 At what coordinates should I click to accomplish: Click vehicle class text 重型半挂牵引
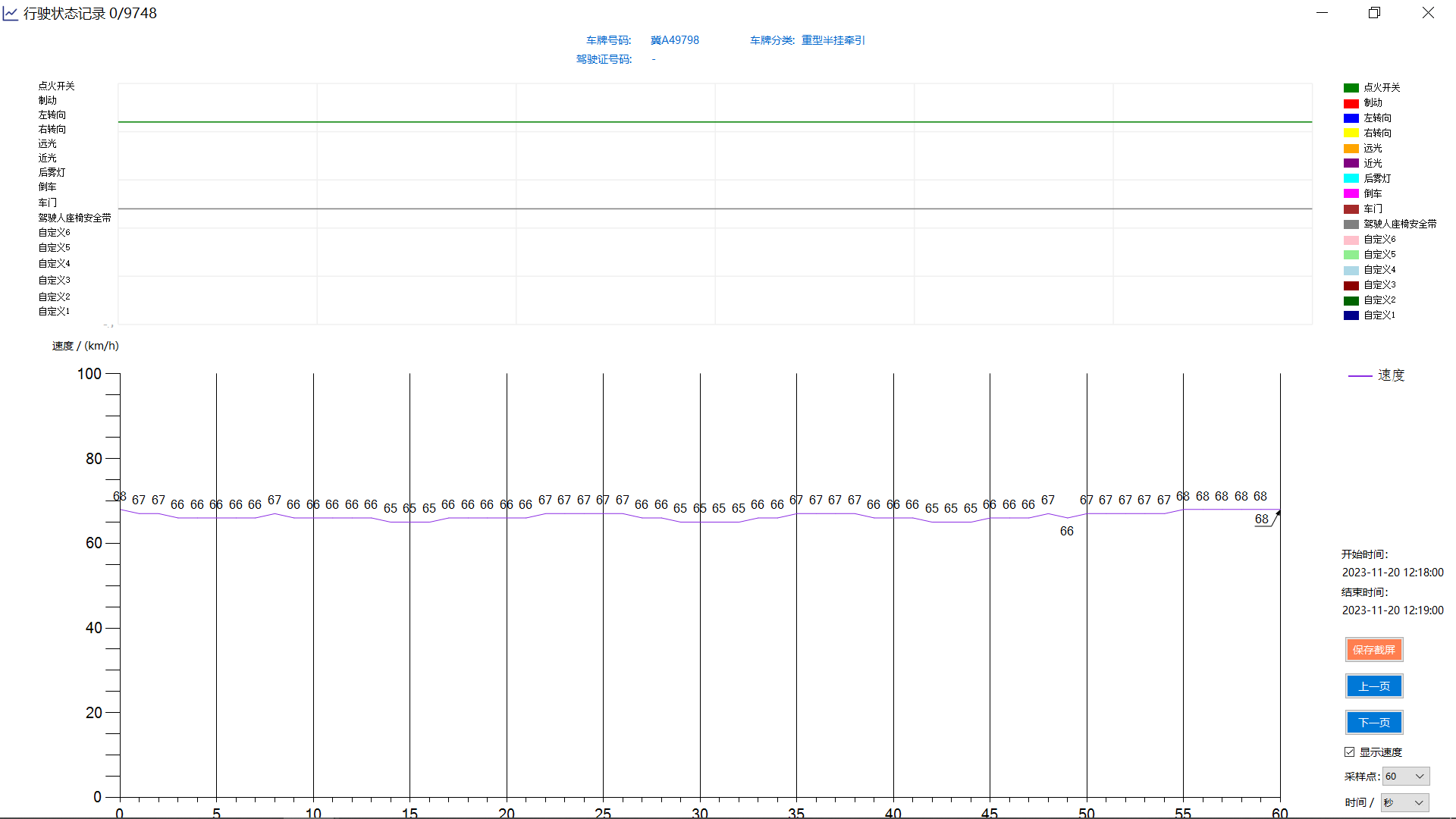coord(833,40)
